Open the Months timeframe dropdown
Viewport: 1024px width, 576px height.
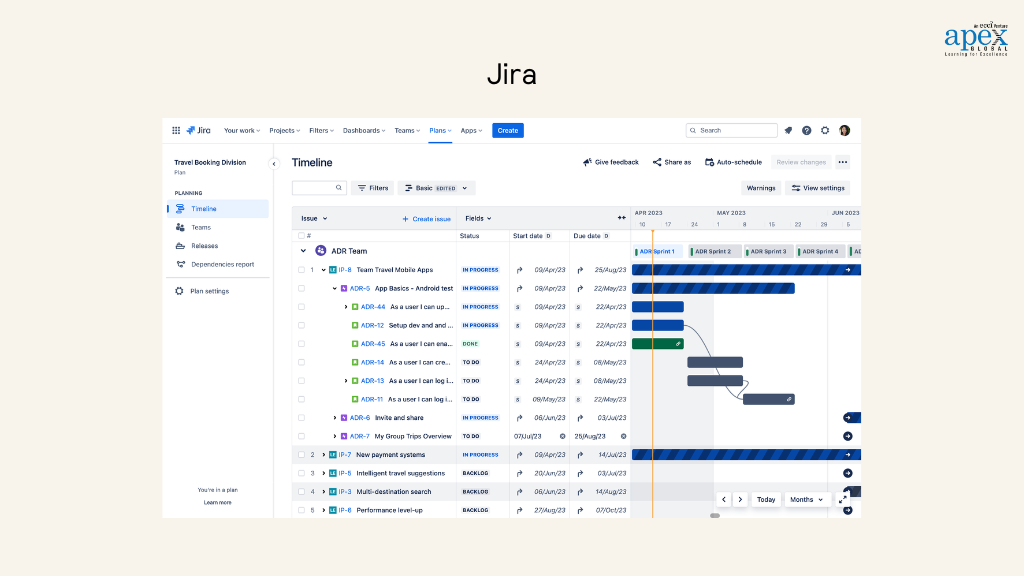coord(807,500)
